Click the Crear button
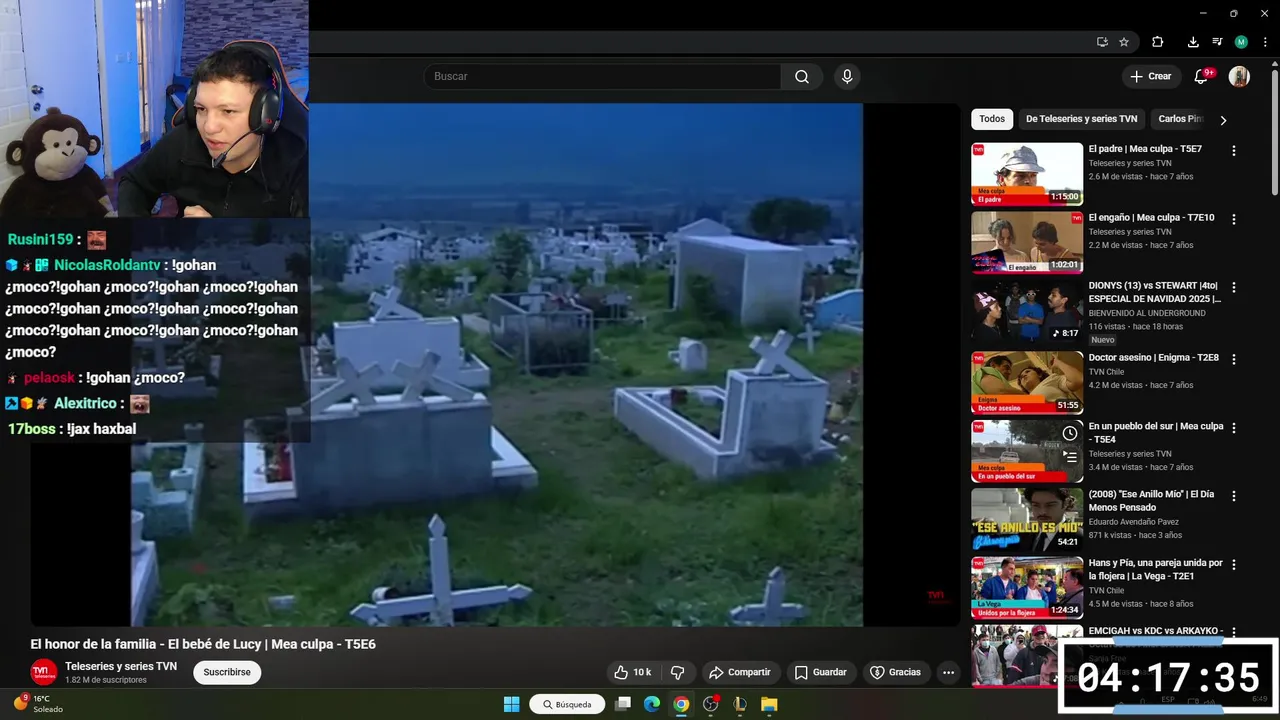 1151,76
